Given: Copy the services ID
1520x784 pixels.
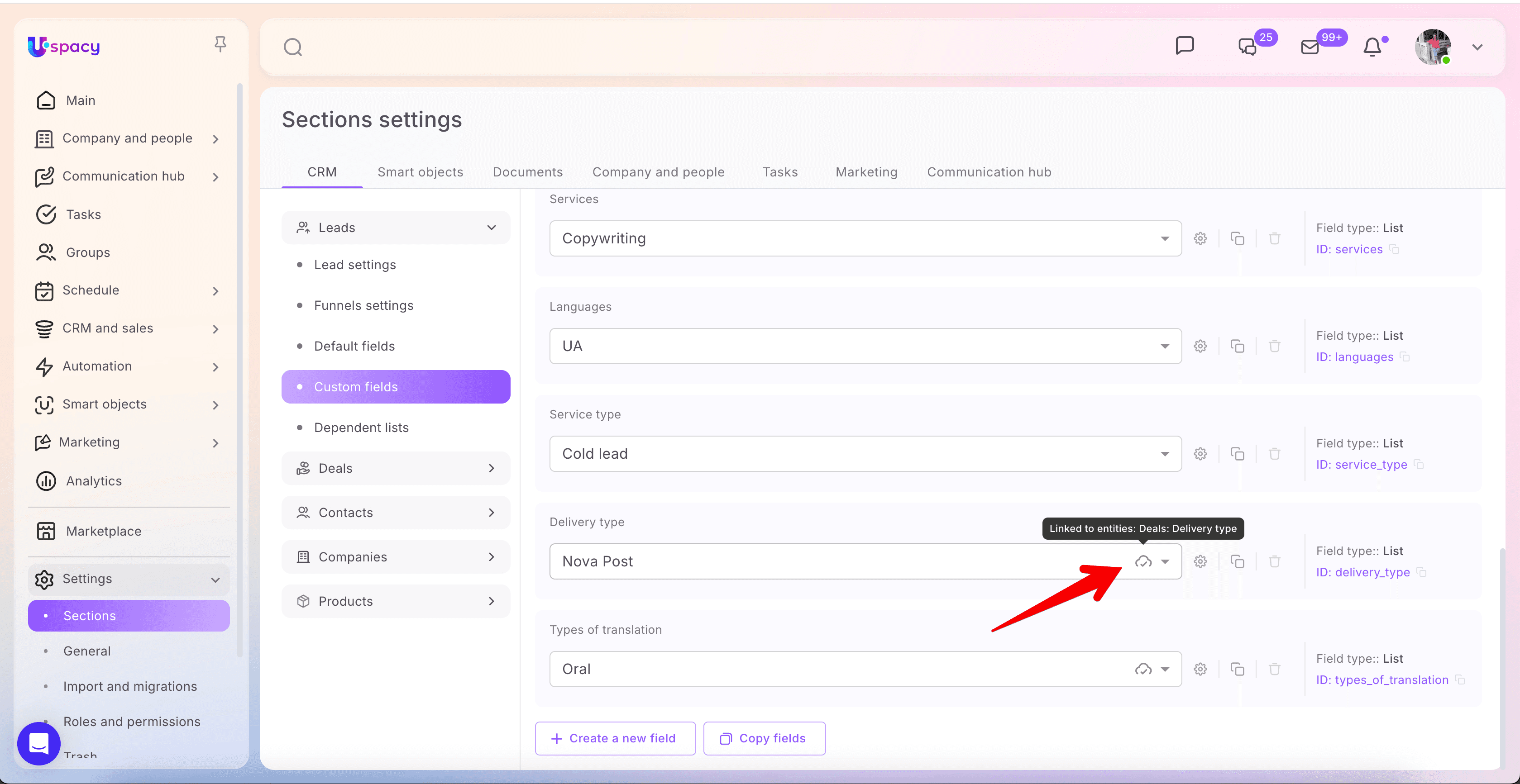Looking at the screenshot, I should 1395,250.
